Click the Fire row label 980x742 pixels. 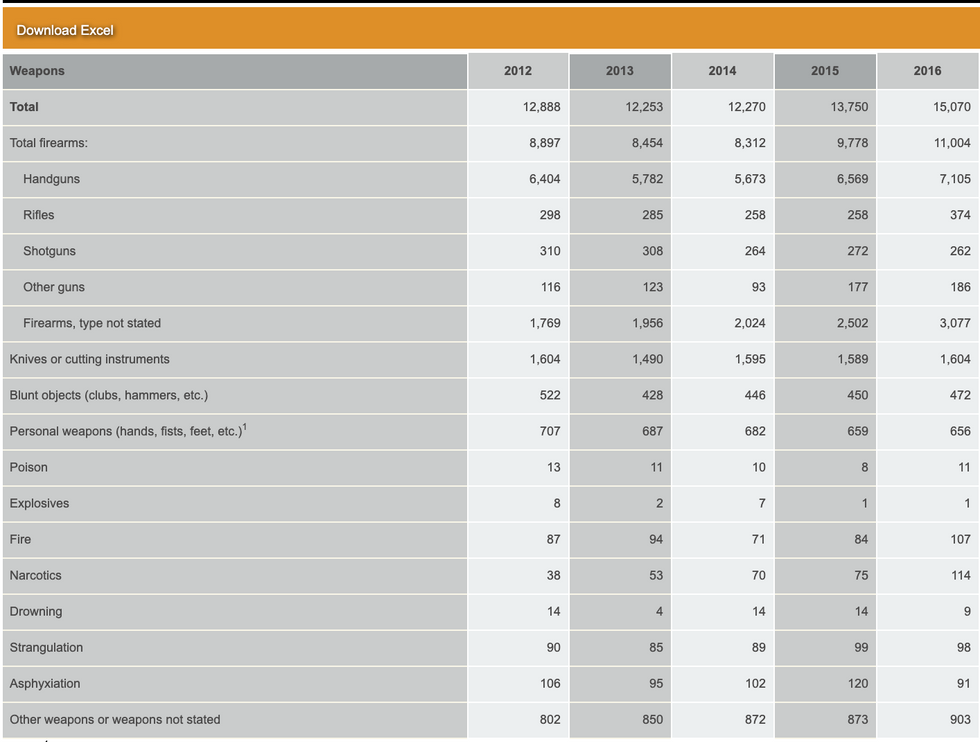coord(20,539)
